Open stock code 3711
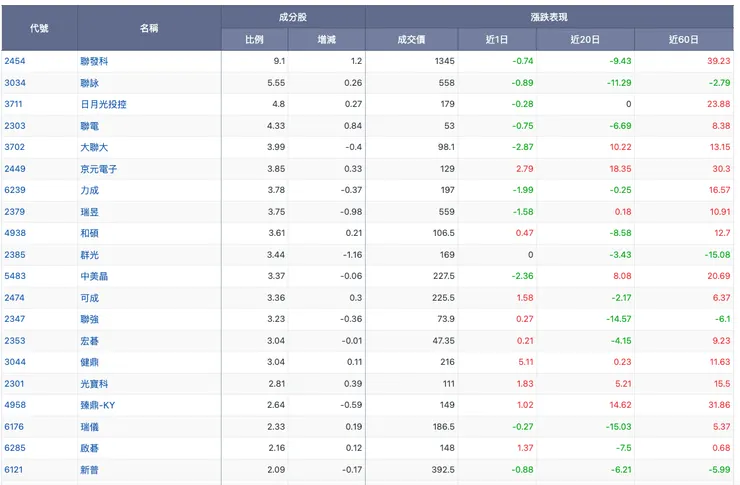 13,104
